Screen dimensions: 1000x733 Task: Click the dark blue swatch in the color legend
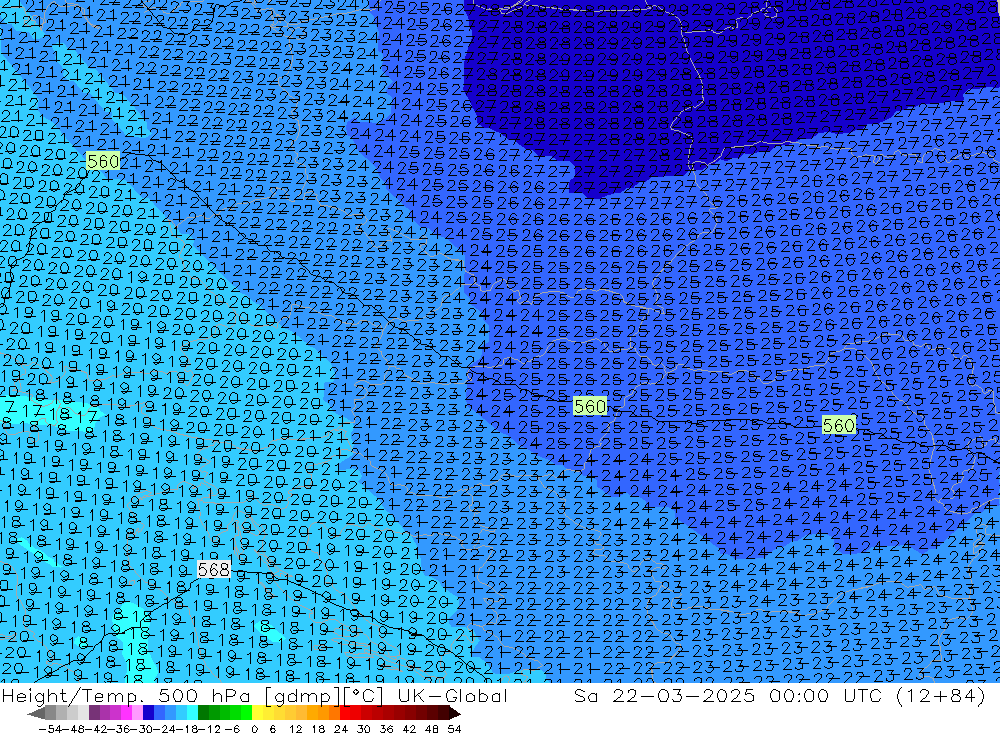point(148,714)
